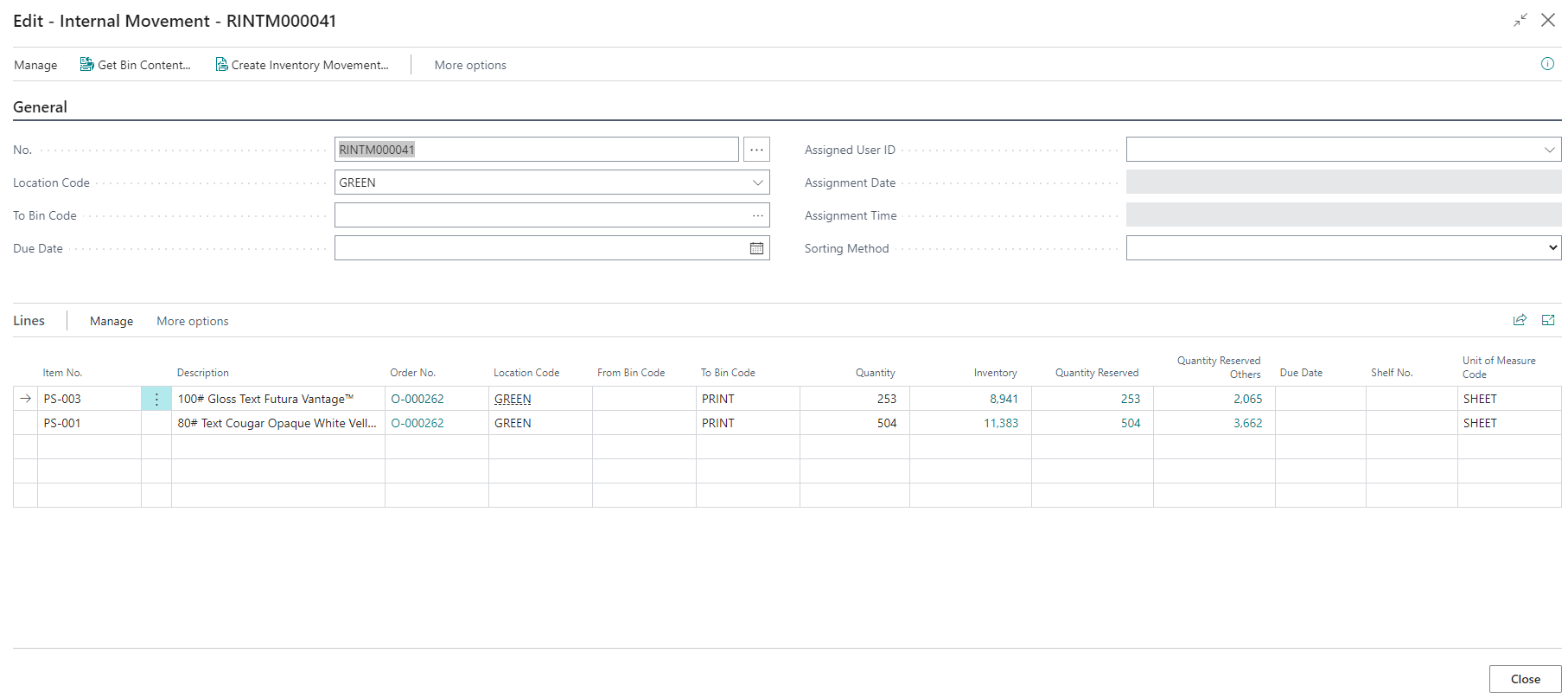Expand the Location Code dropdown
This screenshot has width=1568, height=698.
point(757,183)
